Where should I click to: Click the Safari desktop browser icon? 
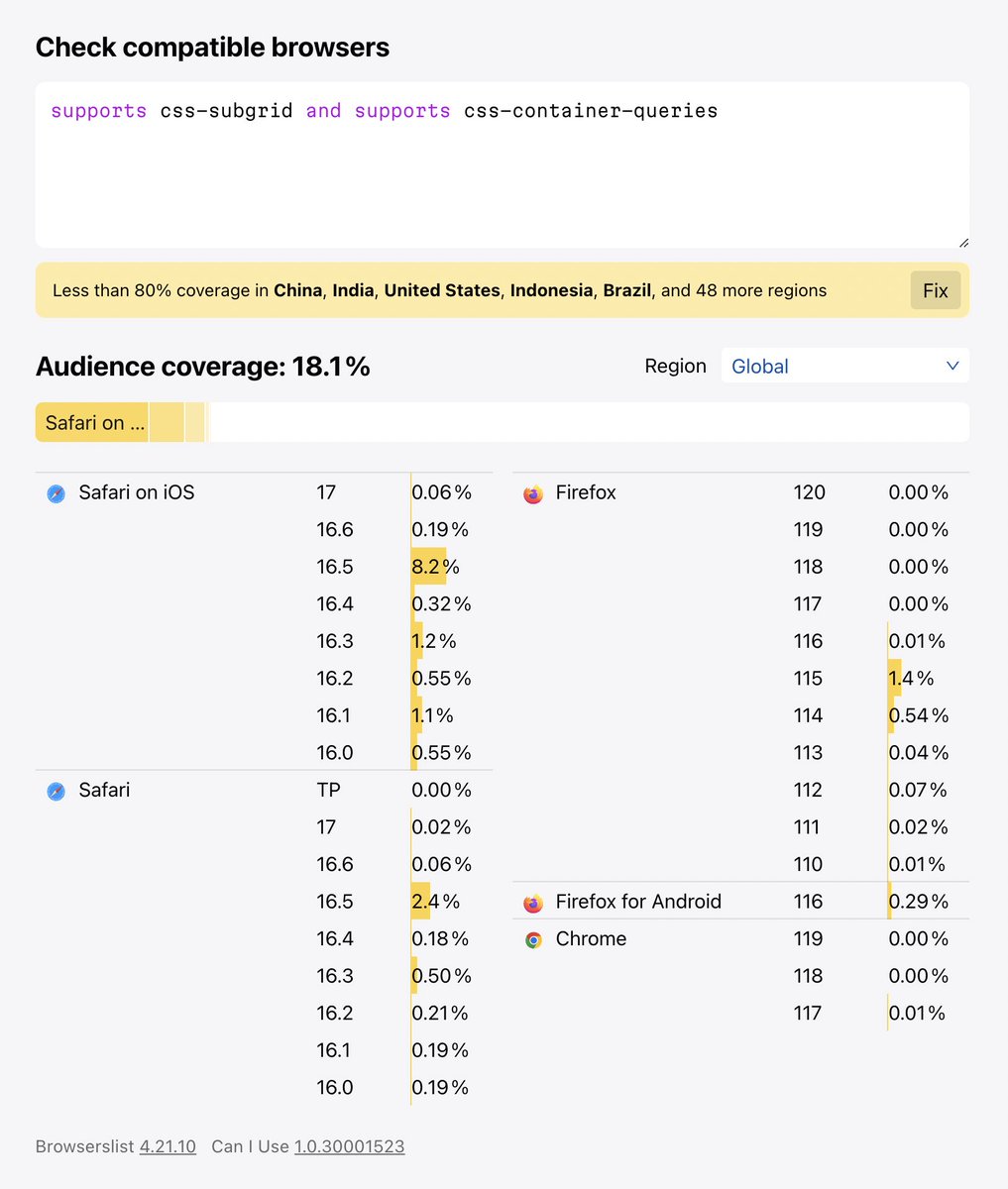[56, 791]
